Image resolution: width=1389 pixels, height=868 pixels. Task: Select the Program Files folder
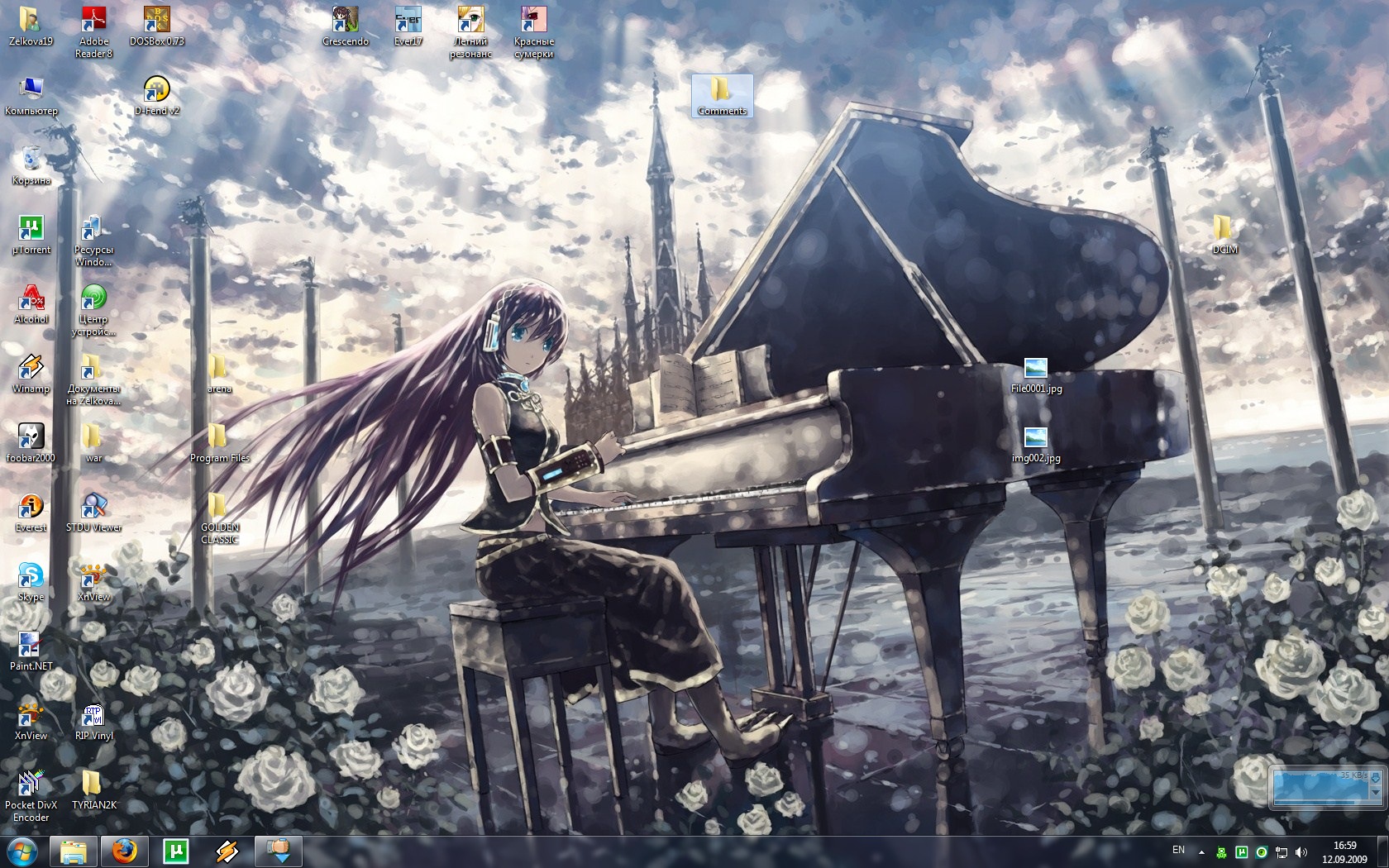219,443
